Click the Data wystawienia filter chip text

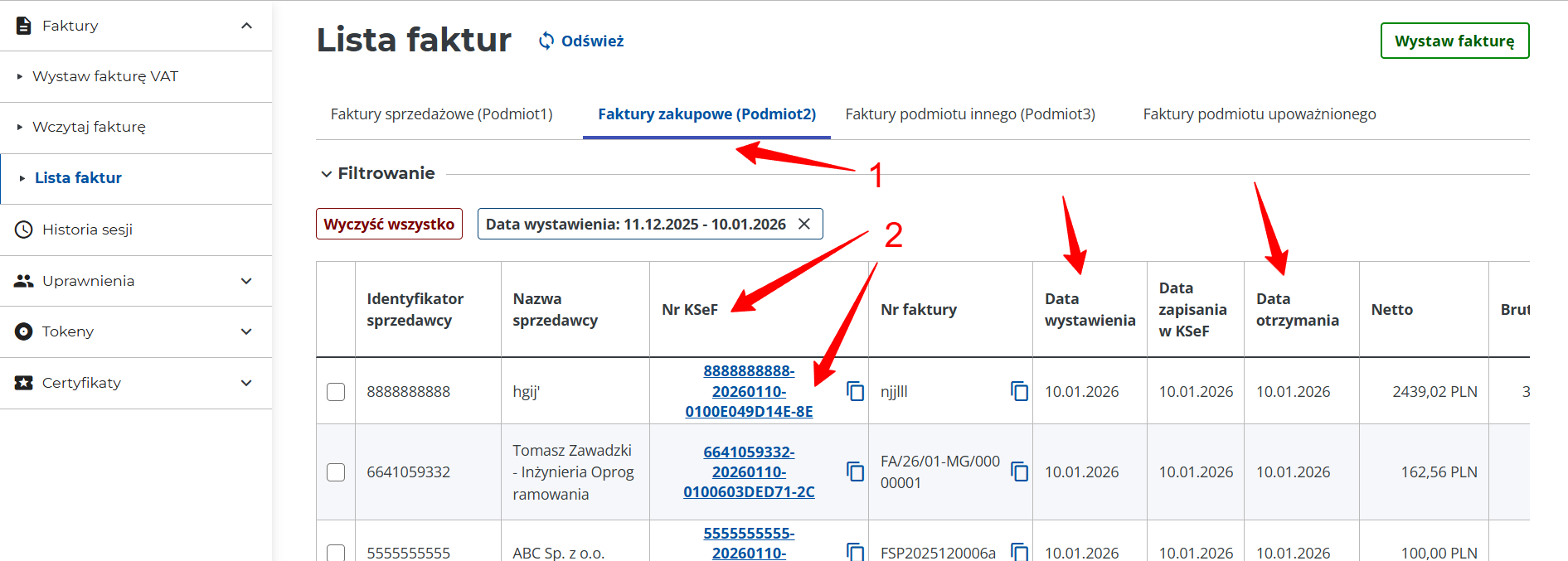pos(635,224)
